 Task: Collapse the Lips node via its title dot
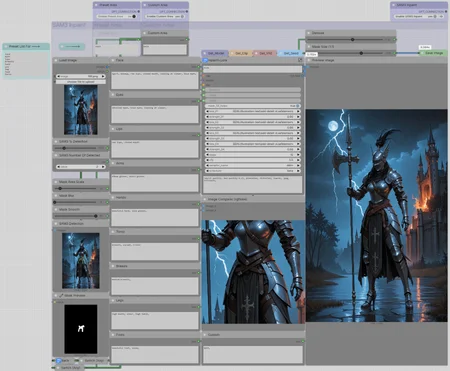113,129
